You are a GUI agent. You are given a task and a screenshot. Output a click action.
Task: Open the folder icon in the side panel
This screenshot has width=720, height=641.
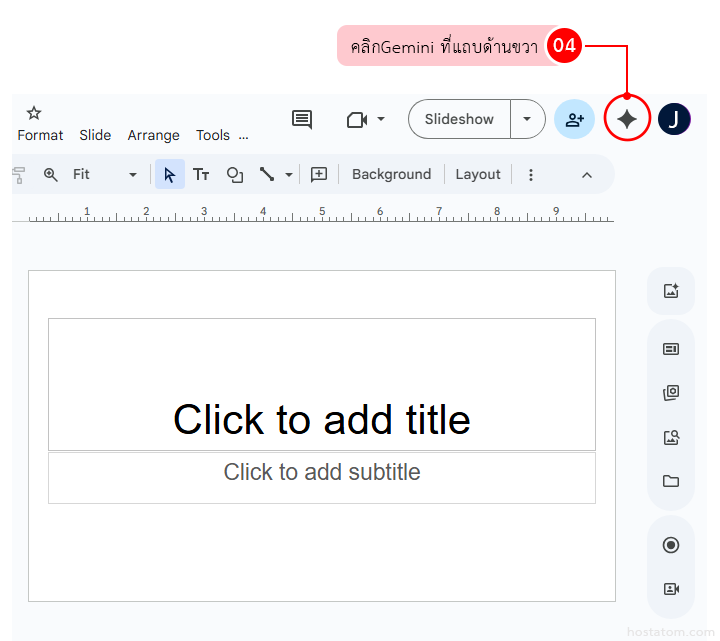(x=671, y=481)
